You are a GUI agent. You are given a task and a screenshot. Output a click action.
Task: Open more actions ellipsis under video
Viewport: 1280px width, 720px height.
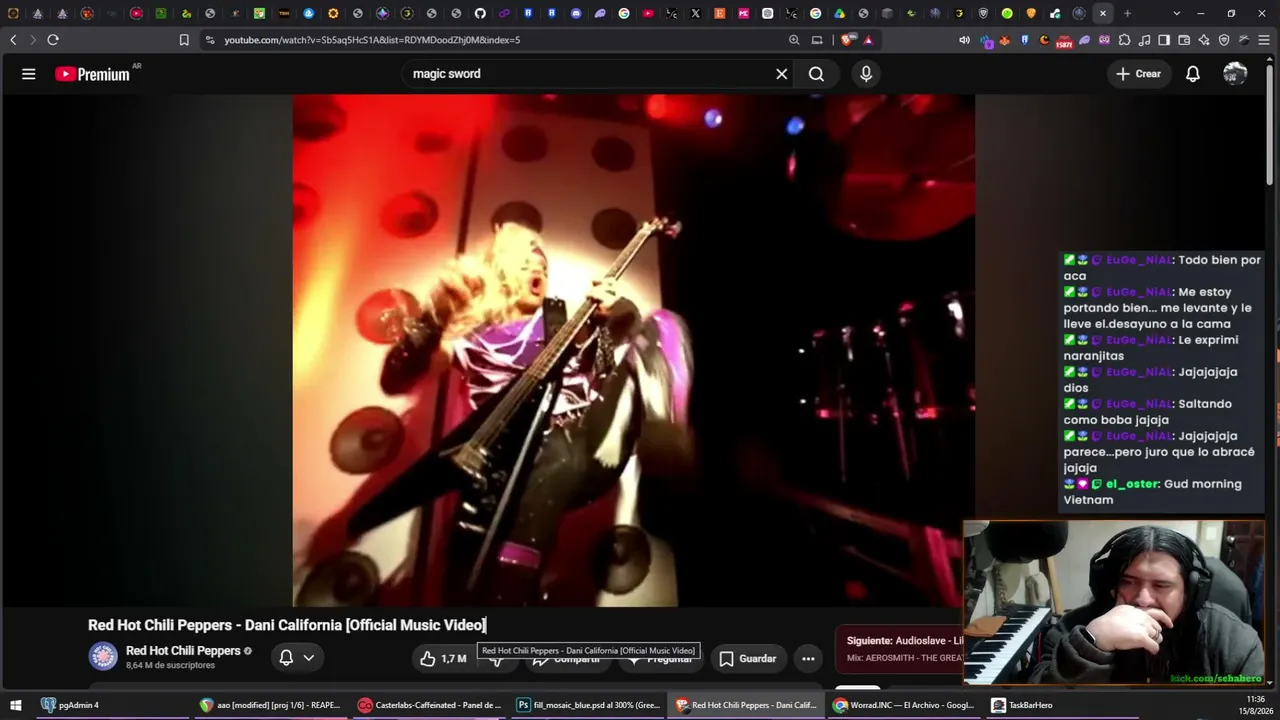(x=808, y=659)
